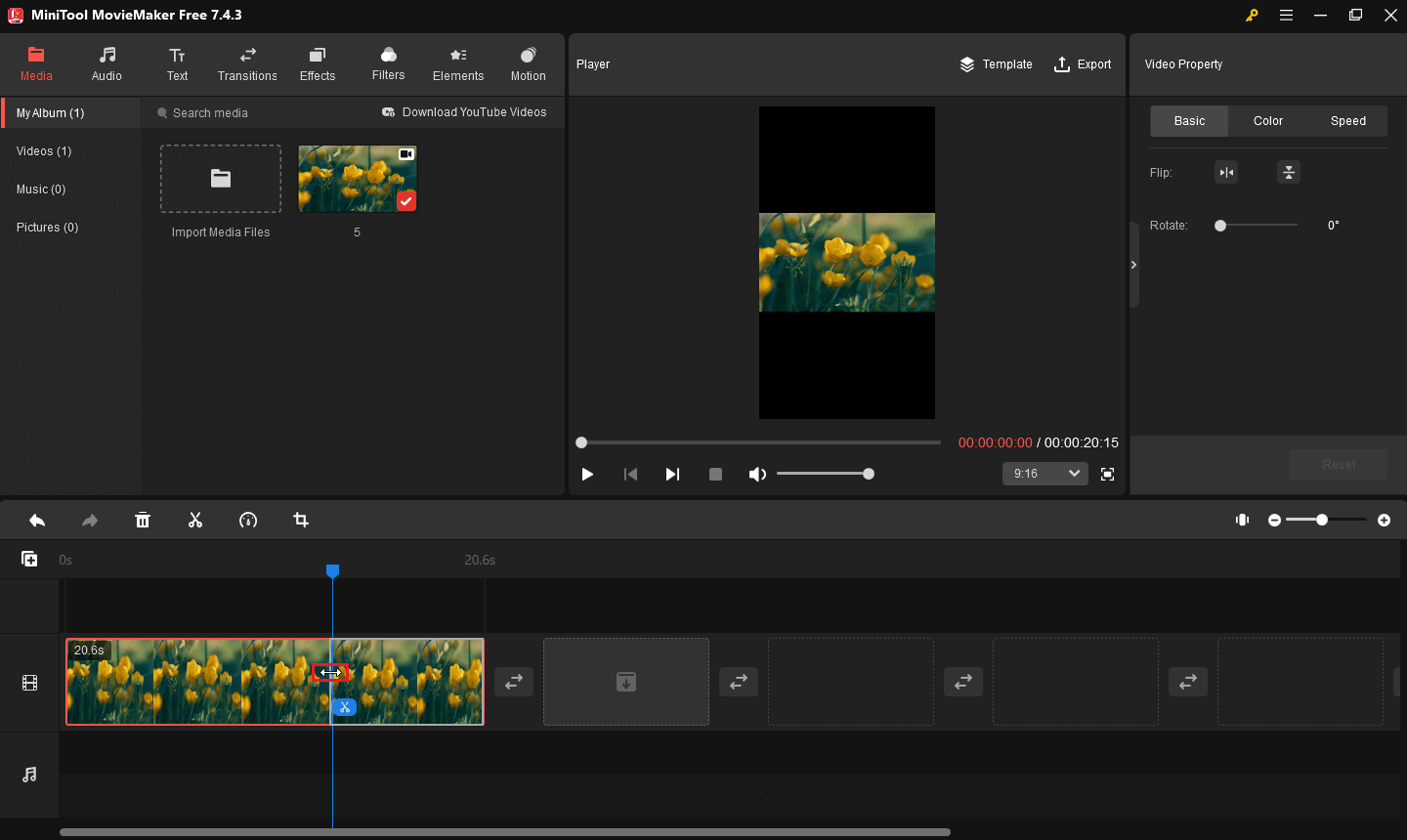
Task: Open the Template option in Player
Action: click(996, 64)
